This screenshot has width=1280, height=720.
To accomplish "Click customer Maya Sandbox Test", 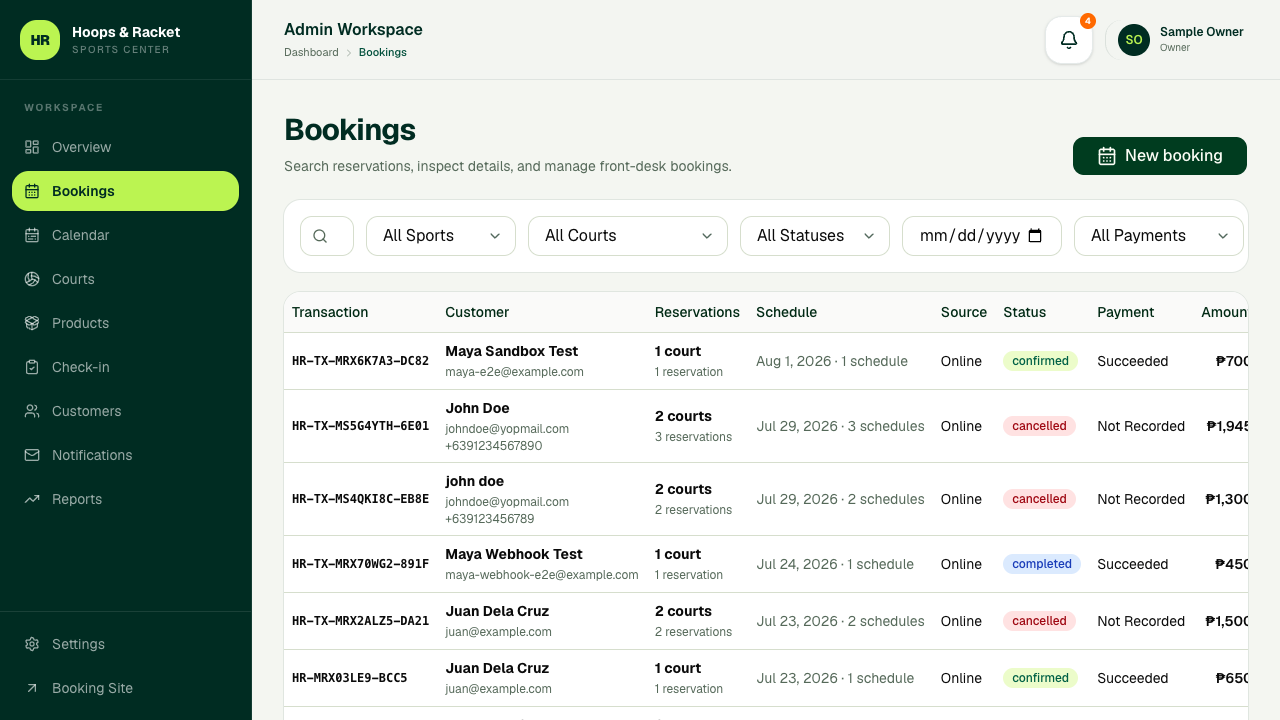I will pyautogui.click(x=512, y=351).
